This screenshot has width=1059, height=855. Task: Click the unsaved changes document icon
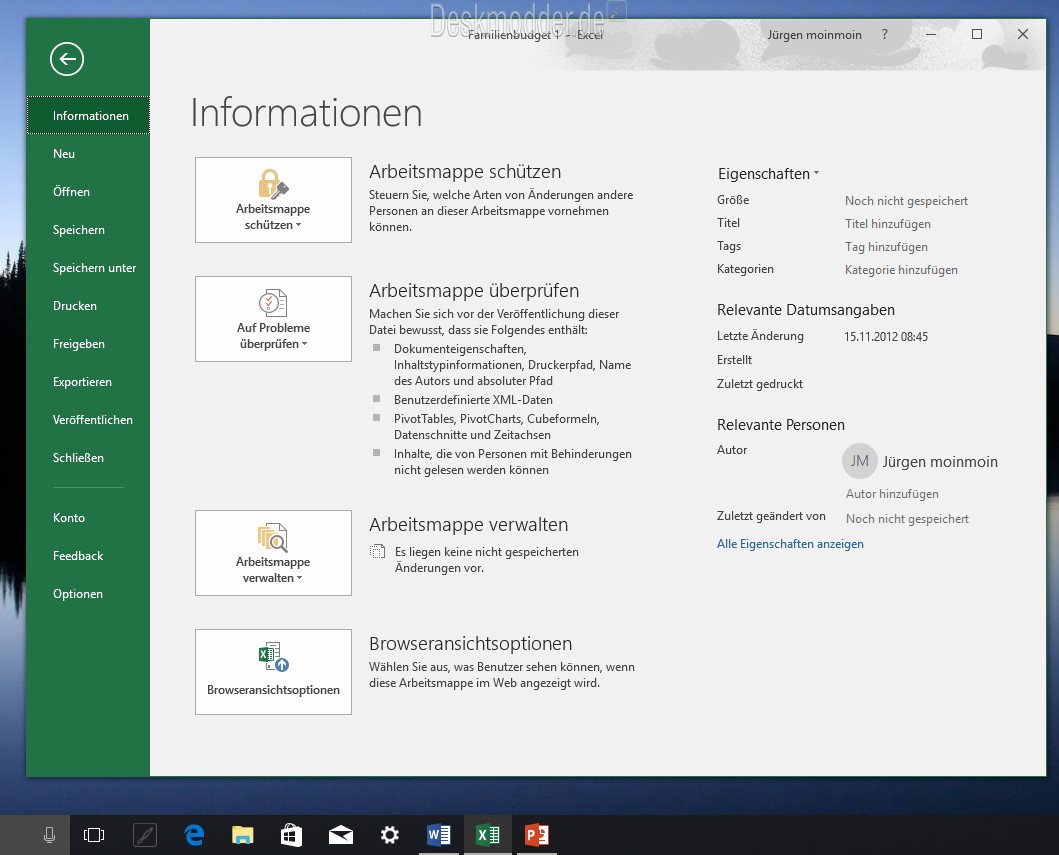tap(377, 552)
